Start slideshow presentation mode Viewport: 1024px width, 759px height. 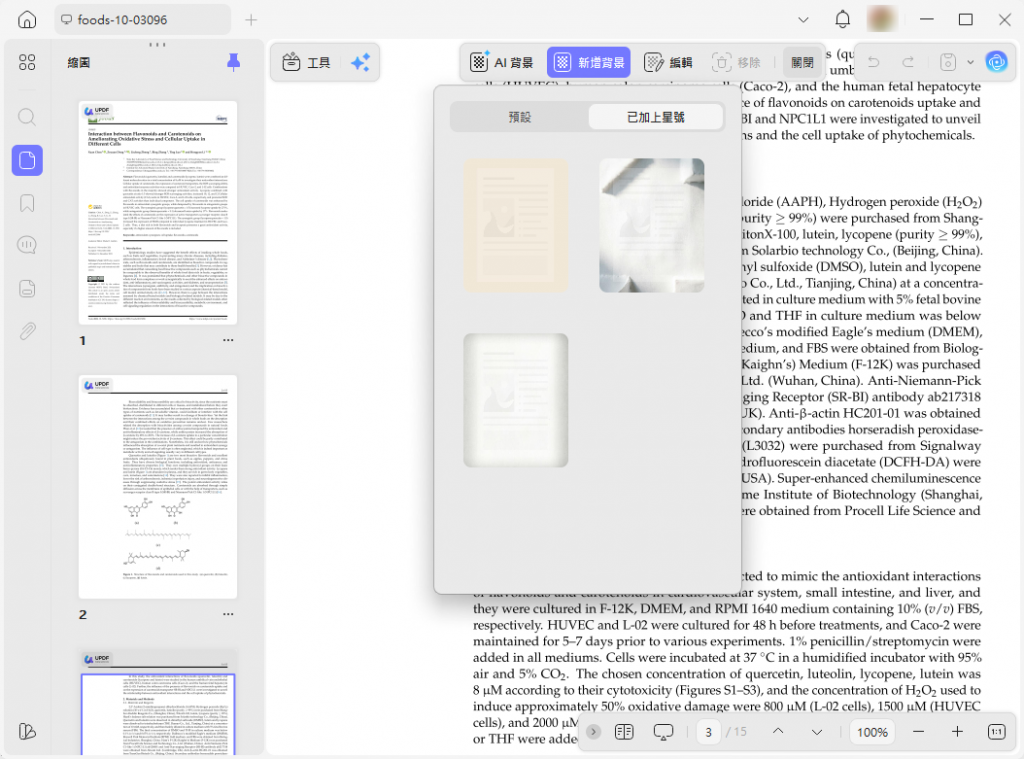664,732
